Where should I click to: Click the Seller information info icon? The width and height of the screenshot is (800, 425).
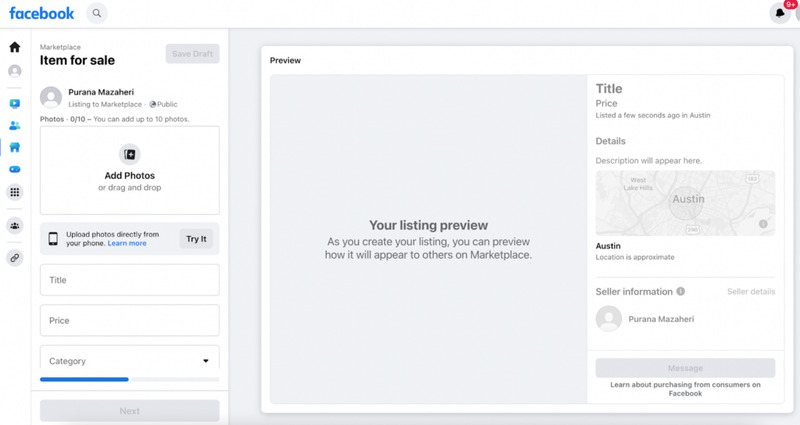pyautogui.click(x=681, y=292)
